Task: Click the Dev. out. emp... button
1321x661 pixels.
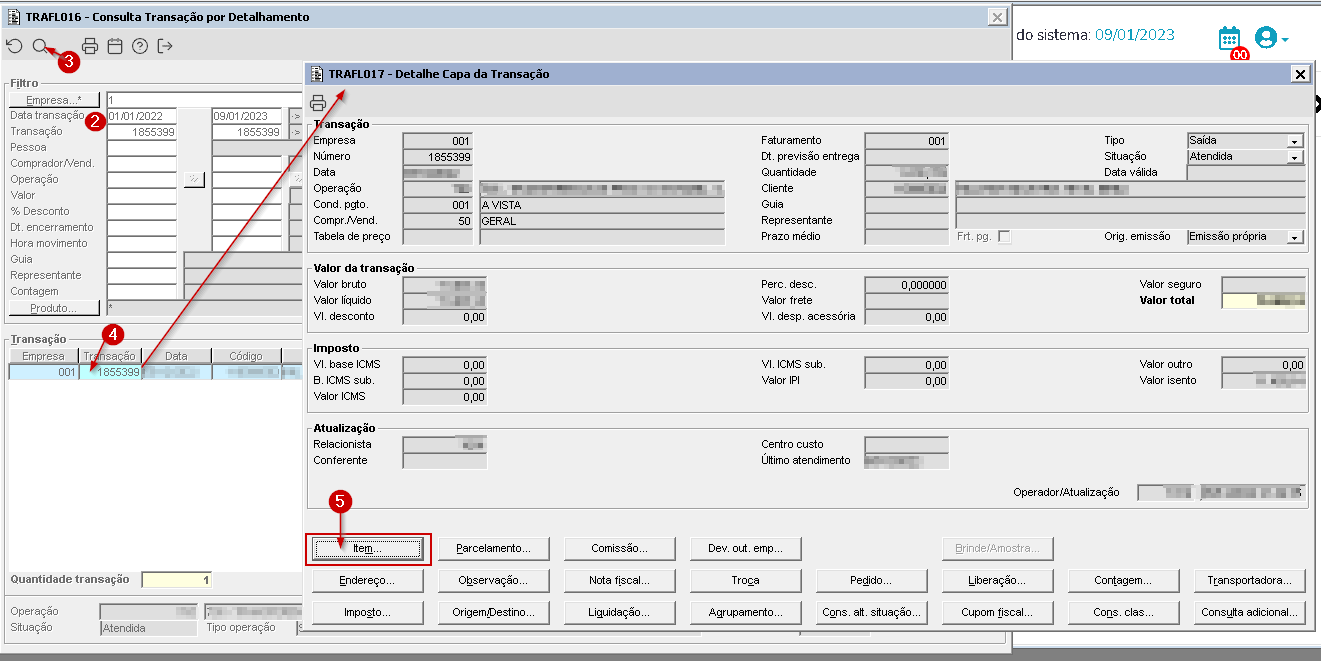Action: coord(746,549)
